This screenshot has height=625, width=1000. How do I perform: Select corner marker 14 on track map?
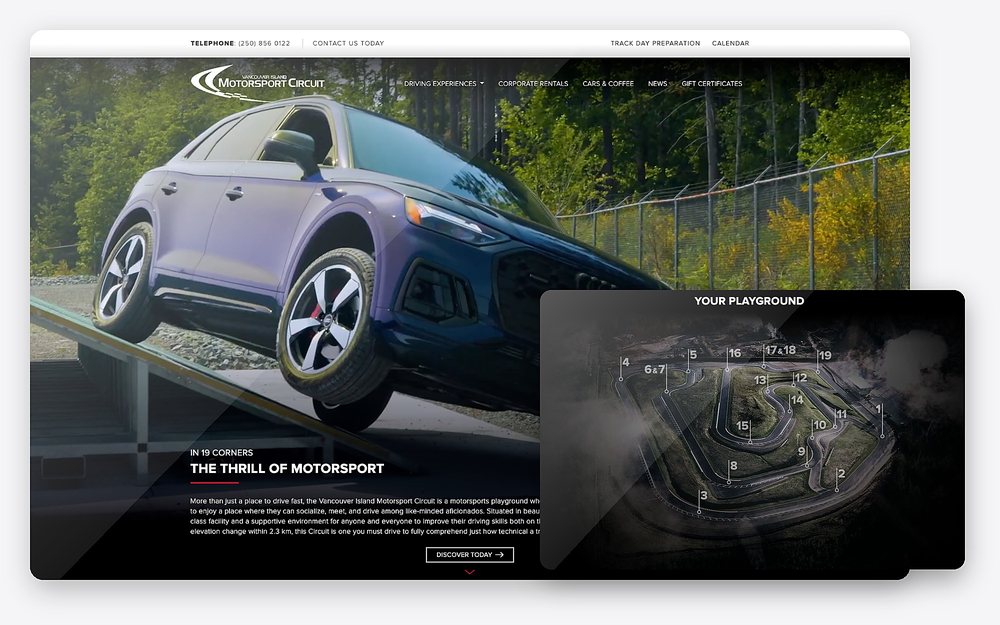pyautogui.click(x=797, y=401)
